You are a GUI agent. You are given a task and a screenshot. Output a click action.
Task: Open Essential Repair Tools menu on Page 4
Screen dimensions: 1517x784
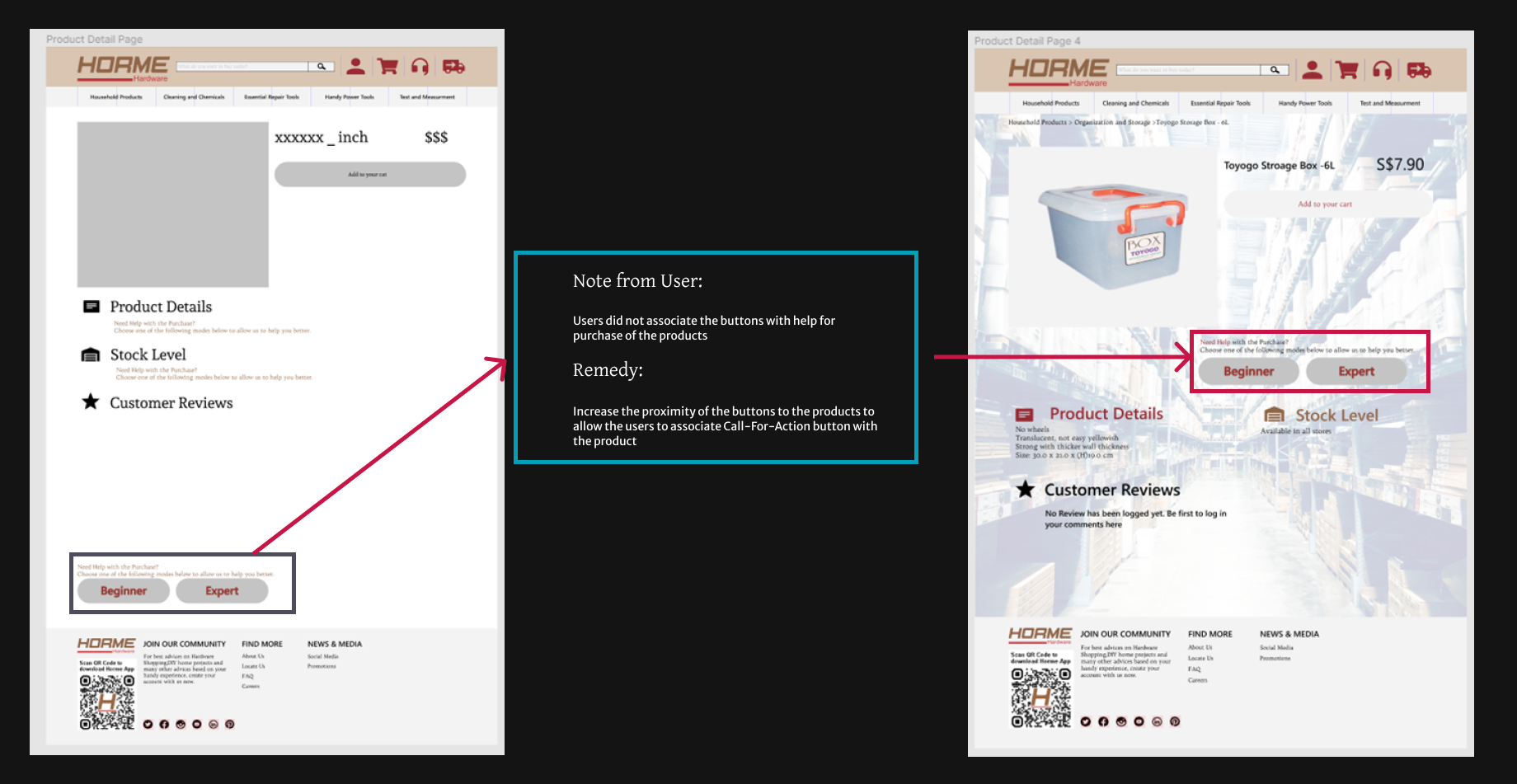(1220, 103)
